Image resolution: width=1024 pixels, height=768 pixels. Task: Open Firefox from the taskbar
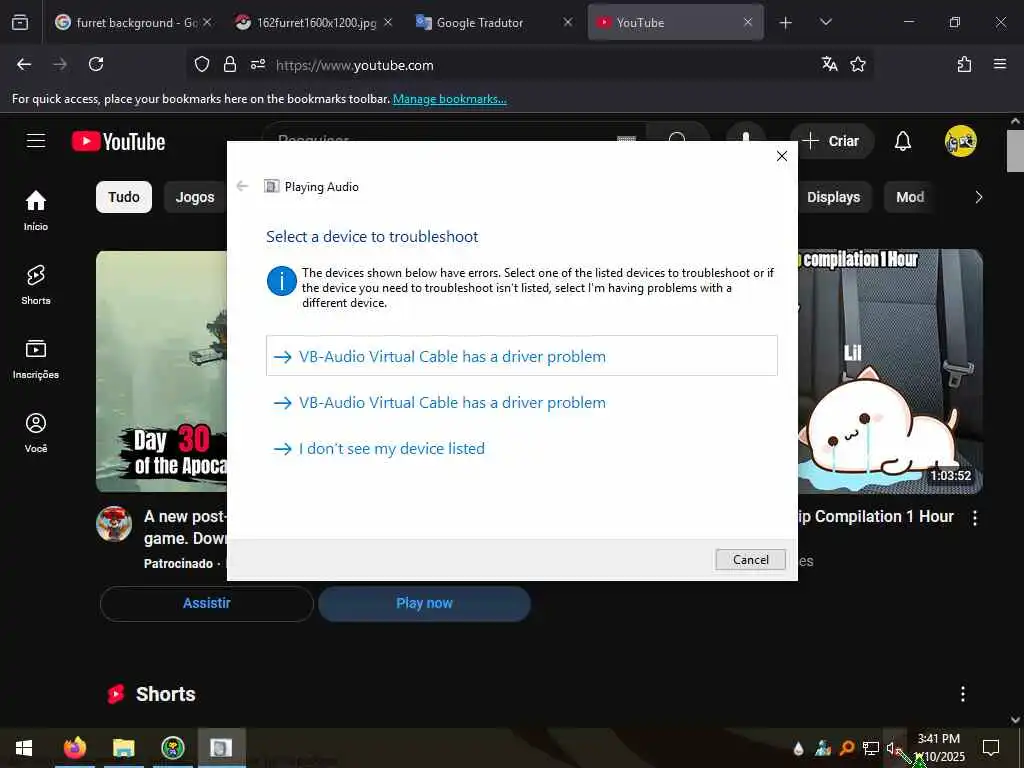coord(74,748)
